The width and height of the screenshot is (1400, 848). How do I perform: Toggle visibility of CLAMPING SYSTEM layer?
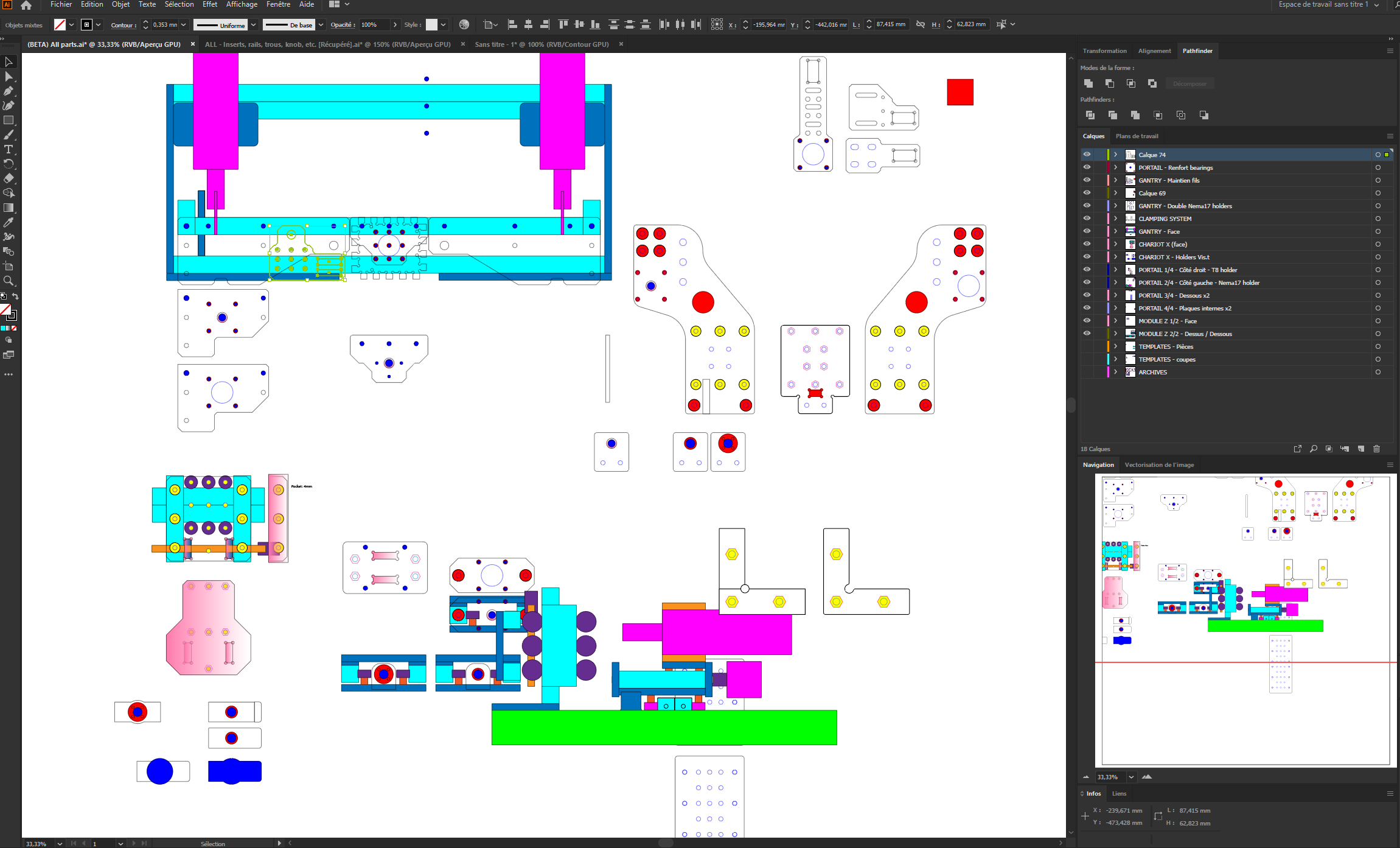tap(1087, 219)
